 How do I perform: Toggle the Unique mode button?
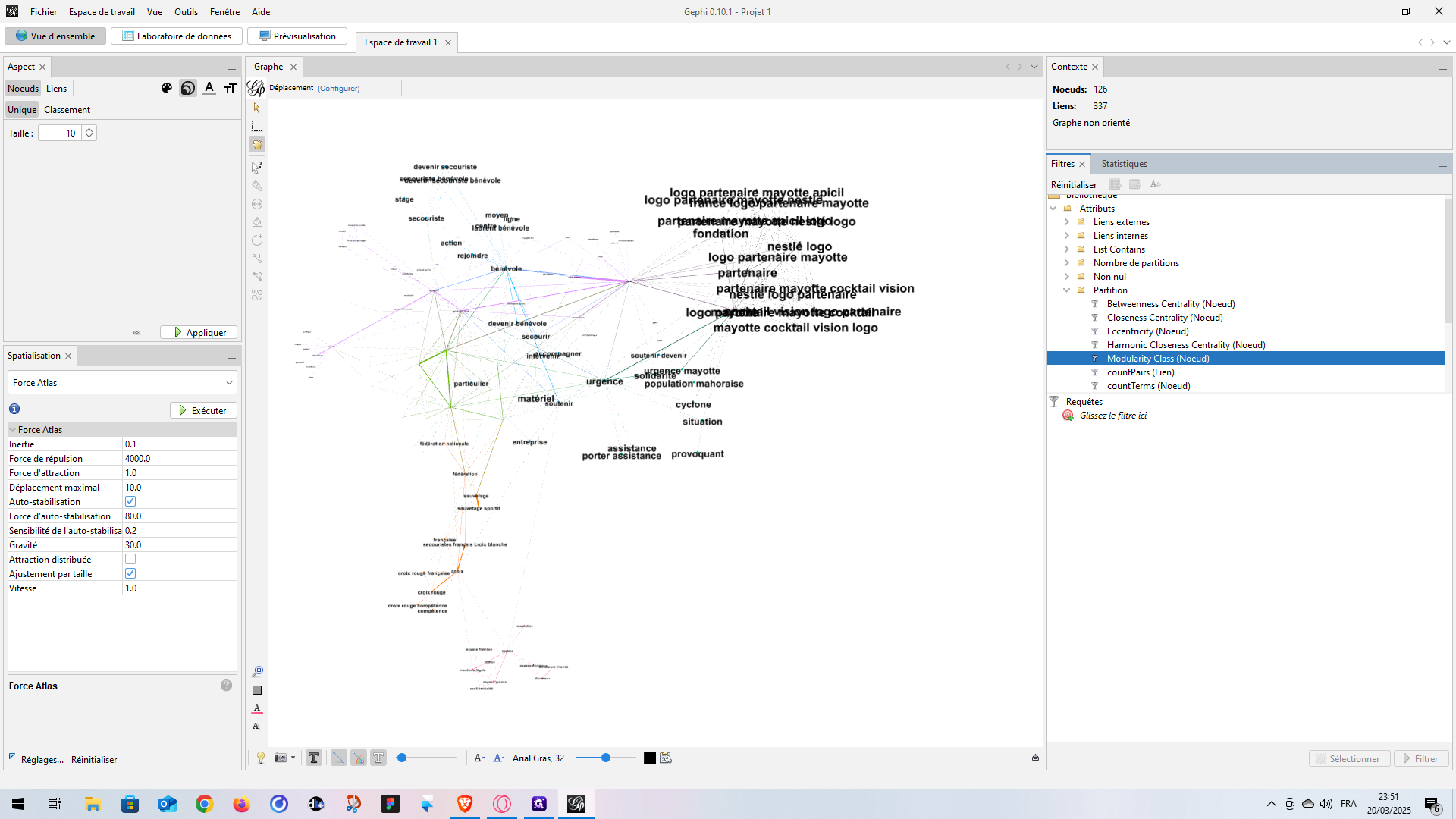pos(22,110)
